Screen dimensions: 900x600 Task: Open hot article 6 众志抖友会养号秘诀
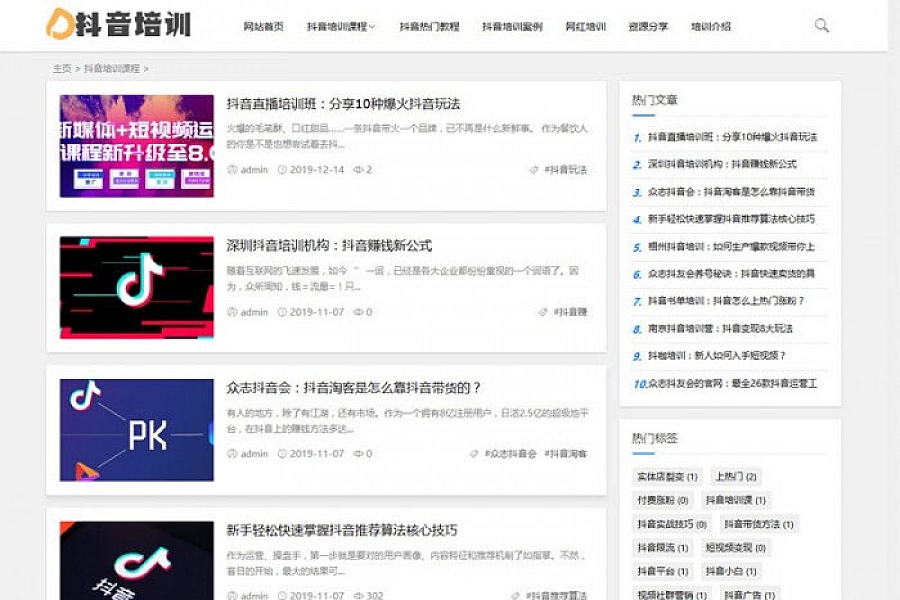click(x=731, y=273)
